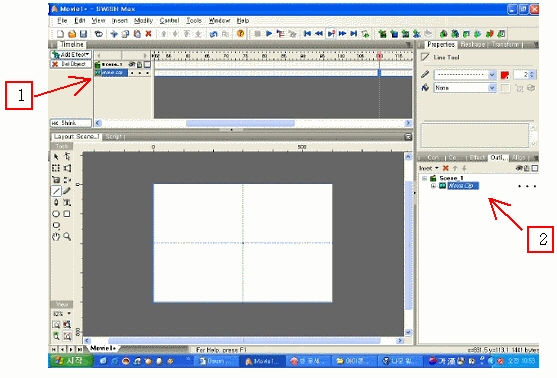
Task: Expand the Movie Clip tree node
Action: (433, 186)
